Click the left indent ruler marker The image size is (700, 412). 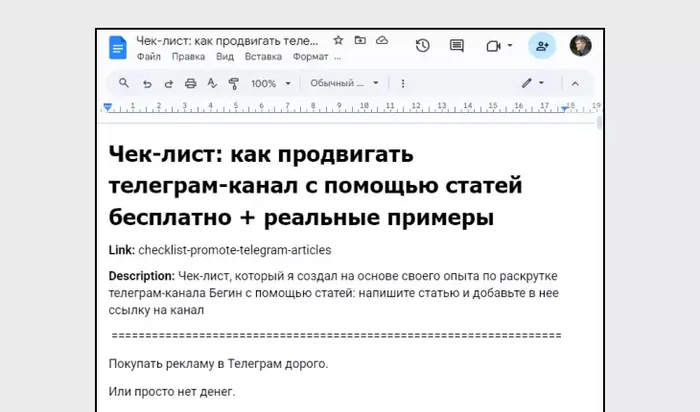click(108, 107)
